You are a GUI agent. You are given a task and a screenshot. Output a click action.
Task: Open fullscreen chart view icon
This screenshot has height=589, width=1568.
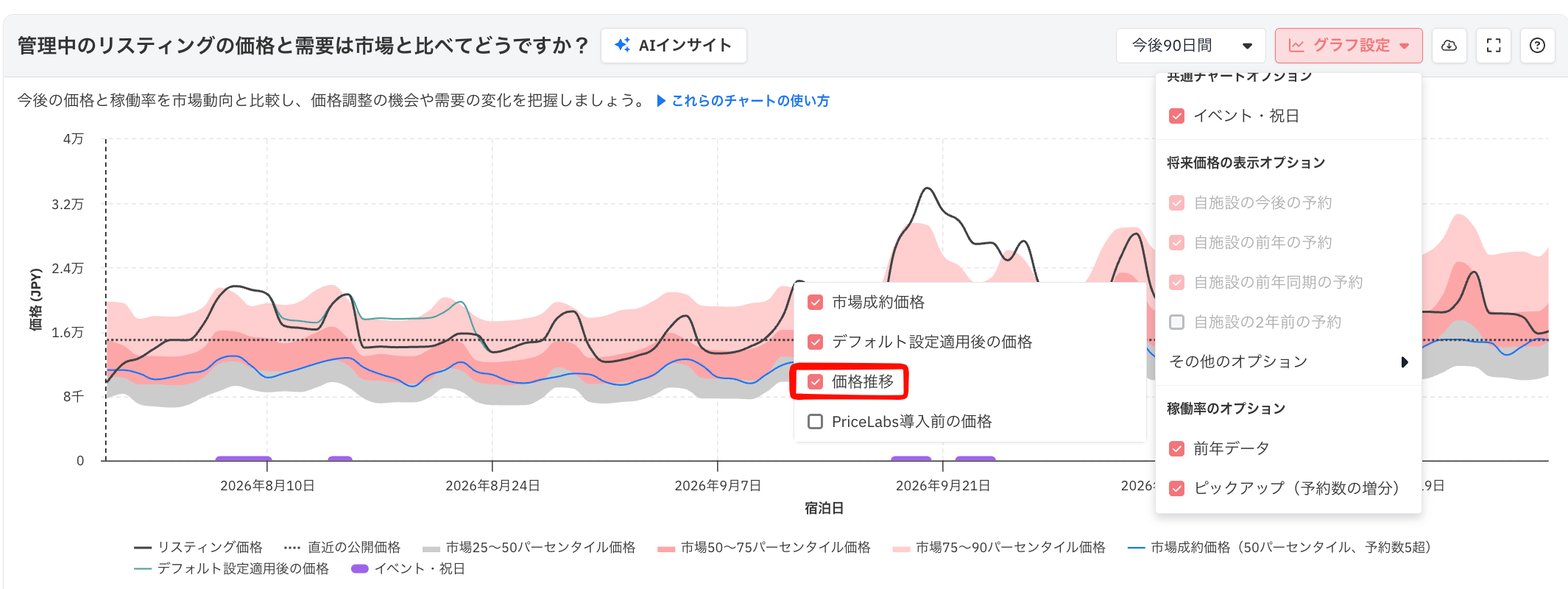click(x=1494, y=46)
